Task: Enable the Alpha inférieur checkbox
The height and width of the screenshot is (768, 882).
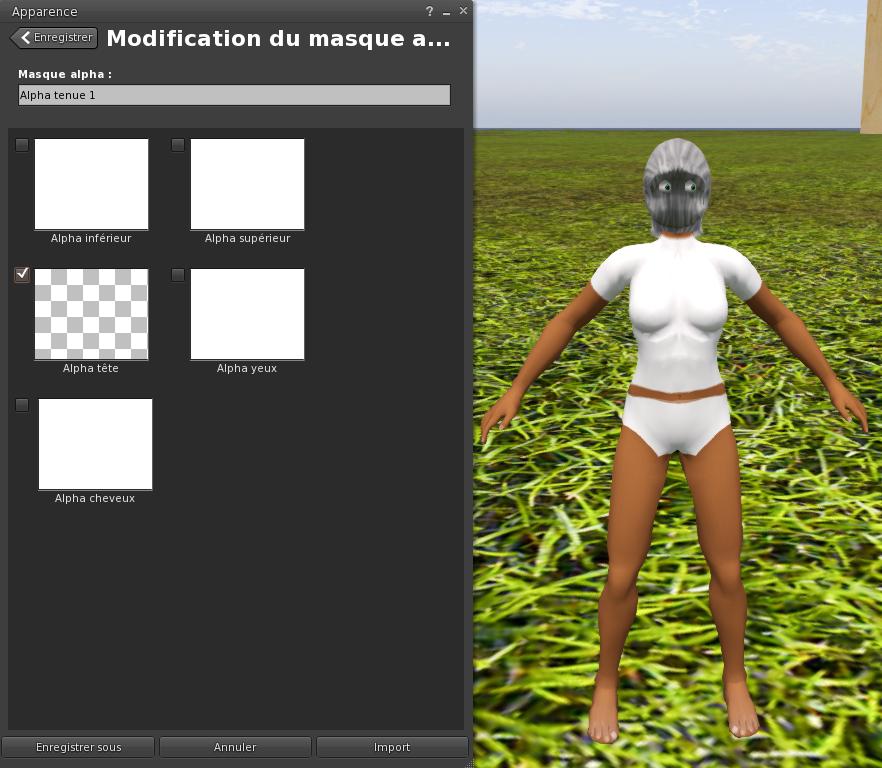Action: tap(22, 145)
